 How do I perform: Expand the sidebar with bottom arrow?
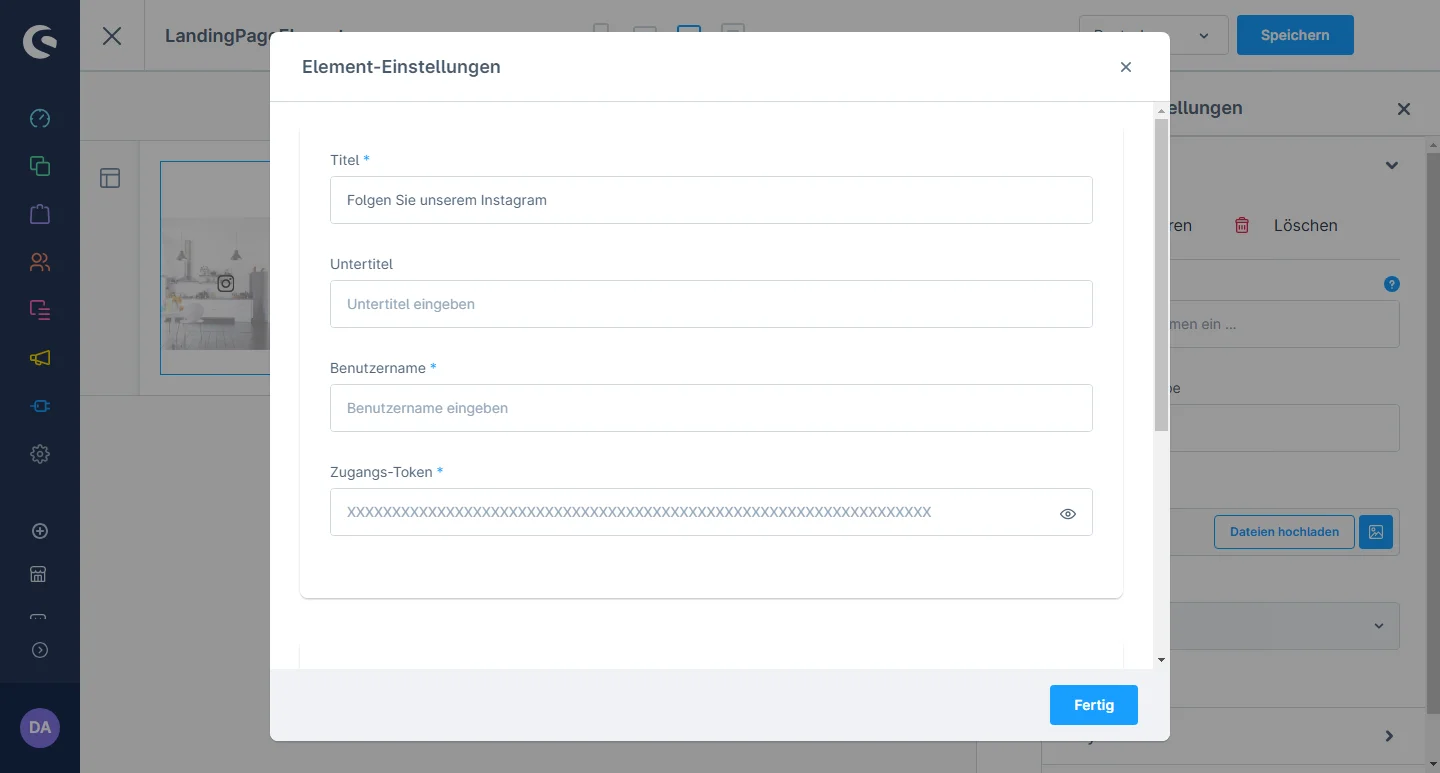pos(40,650)
